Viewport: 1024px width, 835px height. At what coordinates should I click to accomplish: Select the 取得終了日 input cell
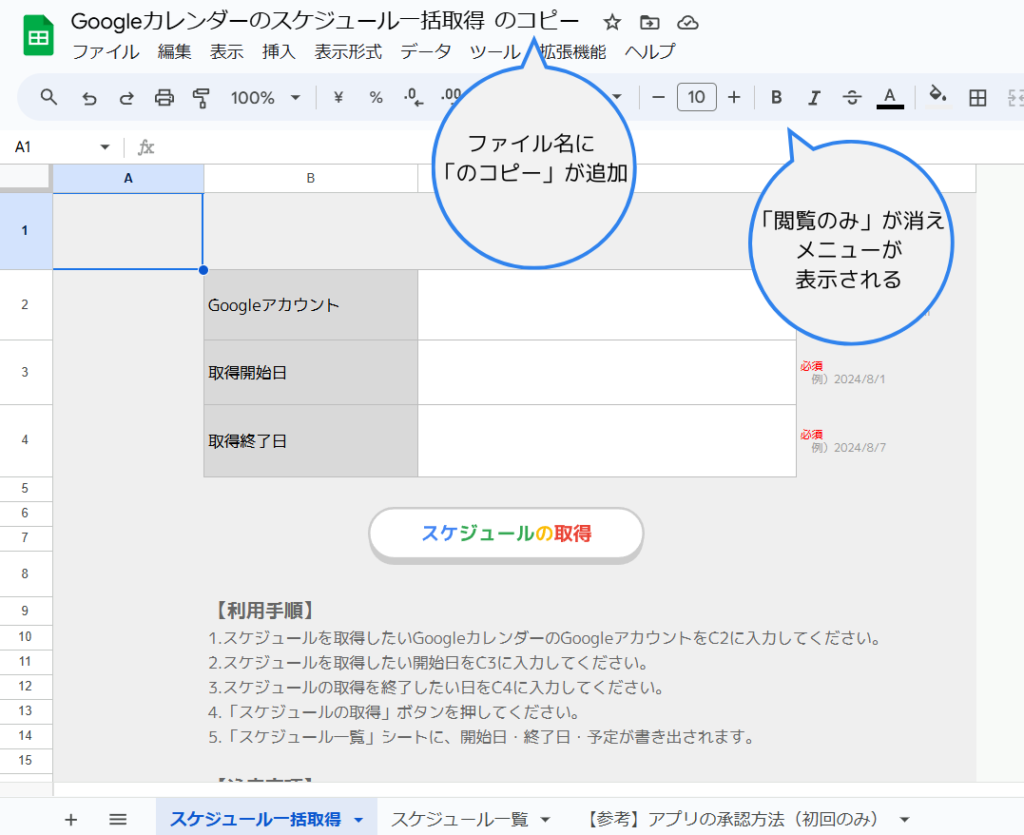click(x=607, y=441)
